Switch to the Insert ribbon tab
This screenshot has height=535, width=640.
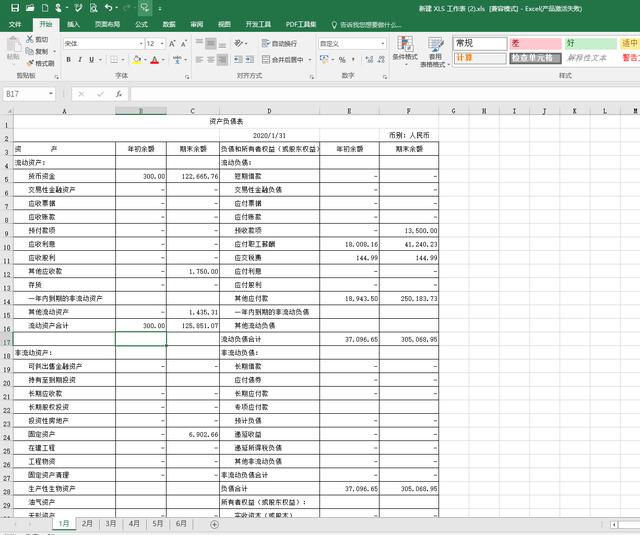73,24
